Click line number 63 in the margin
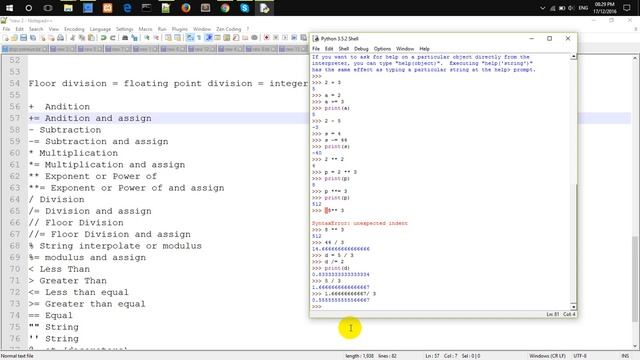Viewport: 640px width, 360px height. point(15,188)
